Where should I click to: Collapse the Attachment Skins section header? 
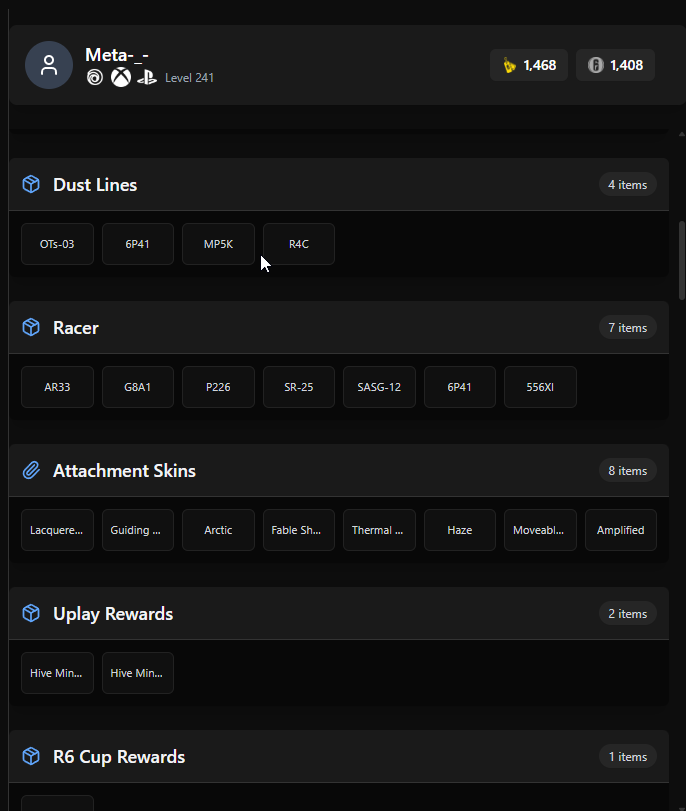point(339,471)
